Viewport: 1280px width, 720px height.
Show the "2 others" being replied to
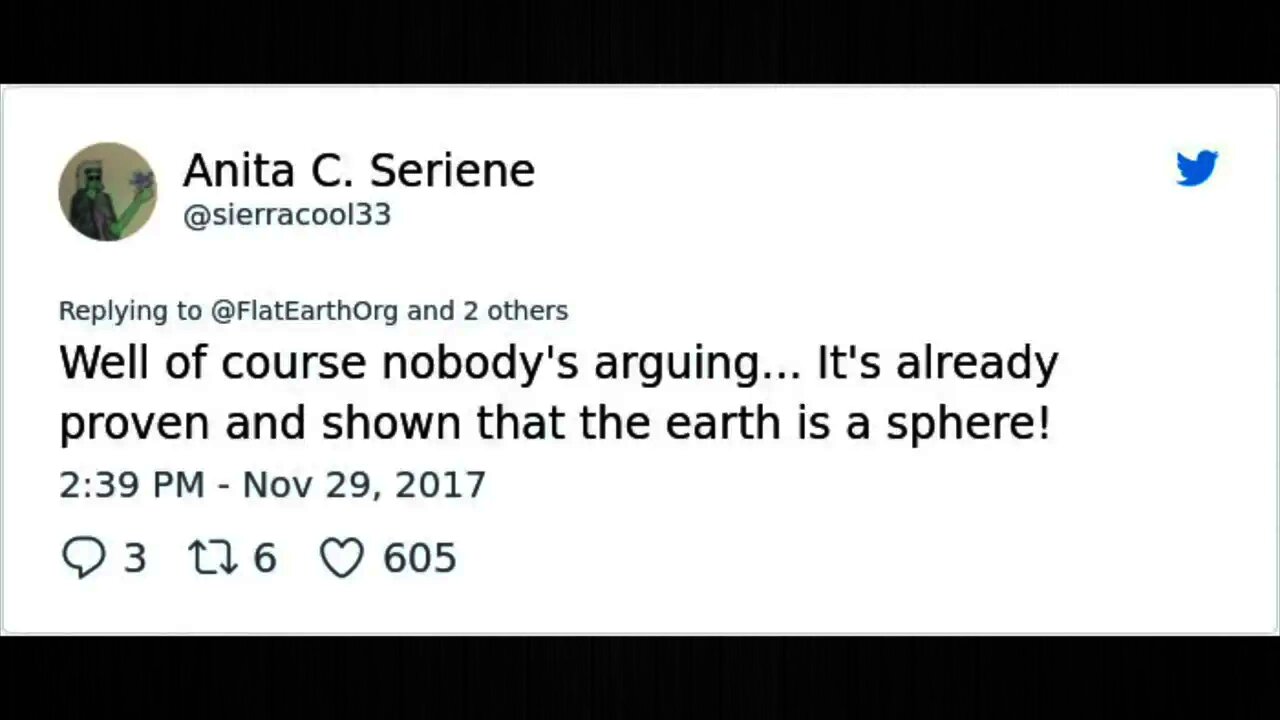[515, 311]
